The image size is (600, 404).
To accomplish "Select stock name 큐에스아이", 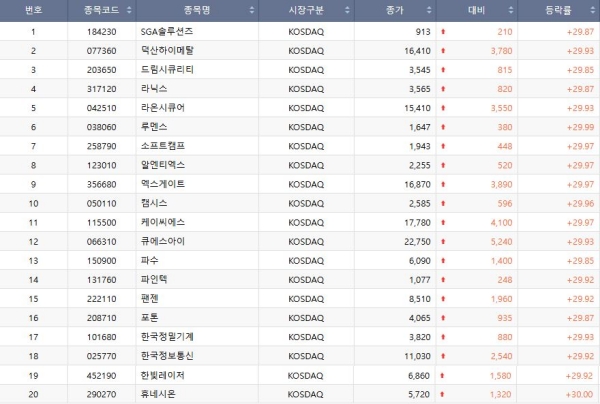I will tap(163, 242).
